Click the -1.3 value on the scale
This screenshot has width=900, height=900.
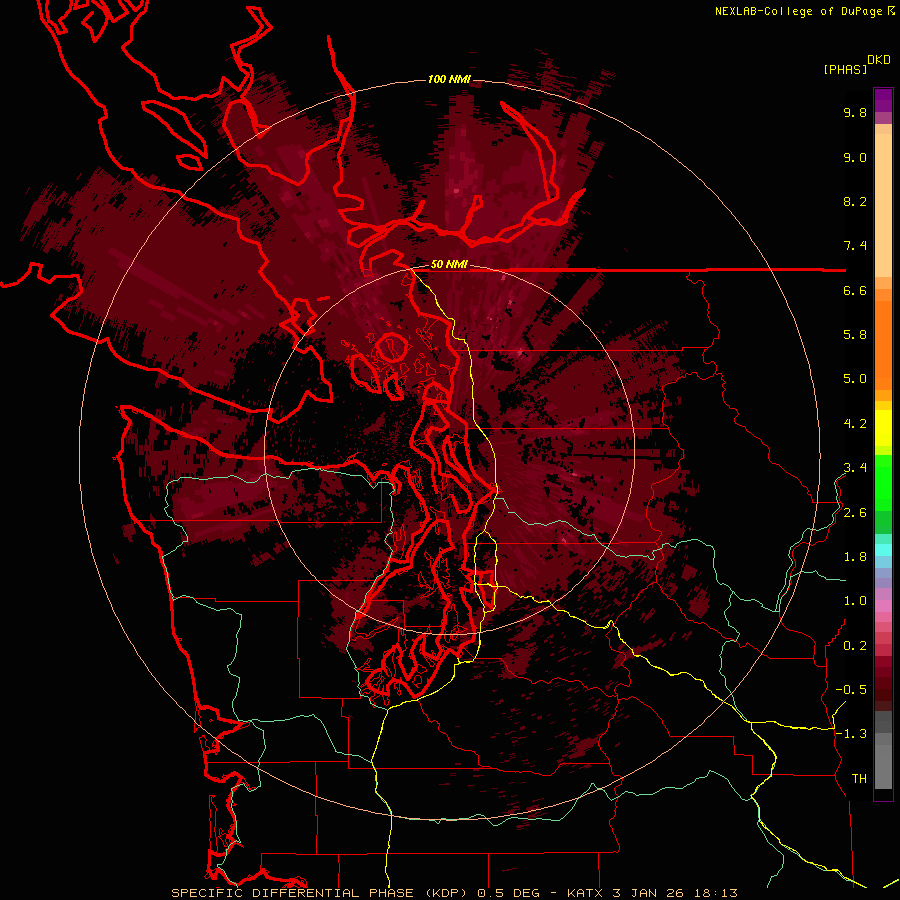pyautogui.click(x=851, y=734)
